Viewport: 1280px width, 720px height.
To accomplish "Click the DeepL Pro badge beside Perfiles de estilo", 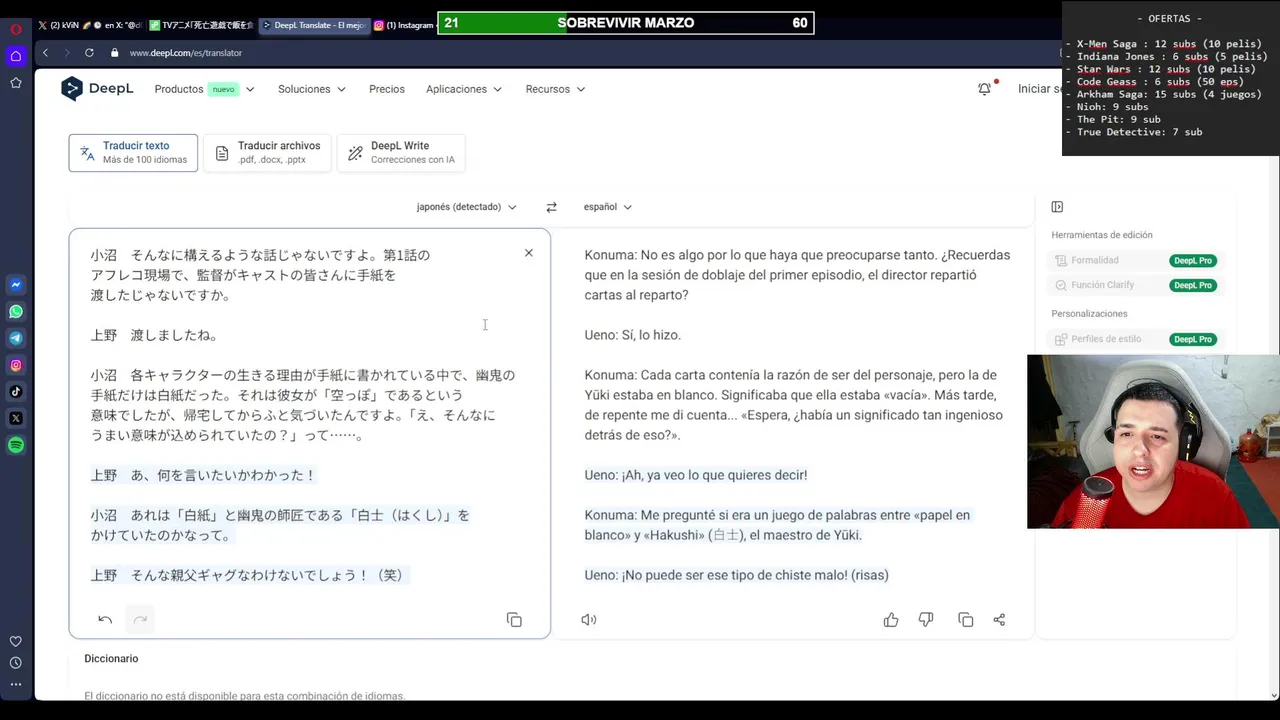I will pos(1193,339).
